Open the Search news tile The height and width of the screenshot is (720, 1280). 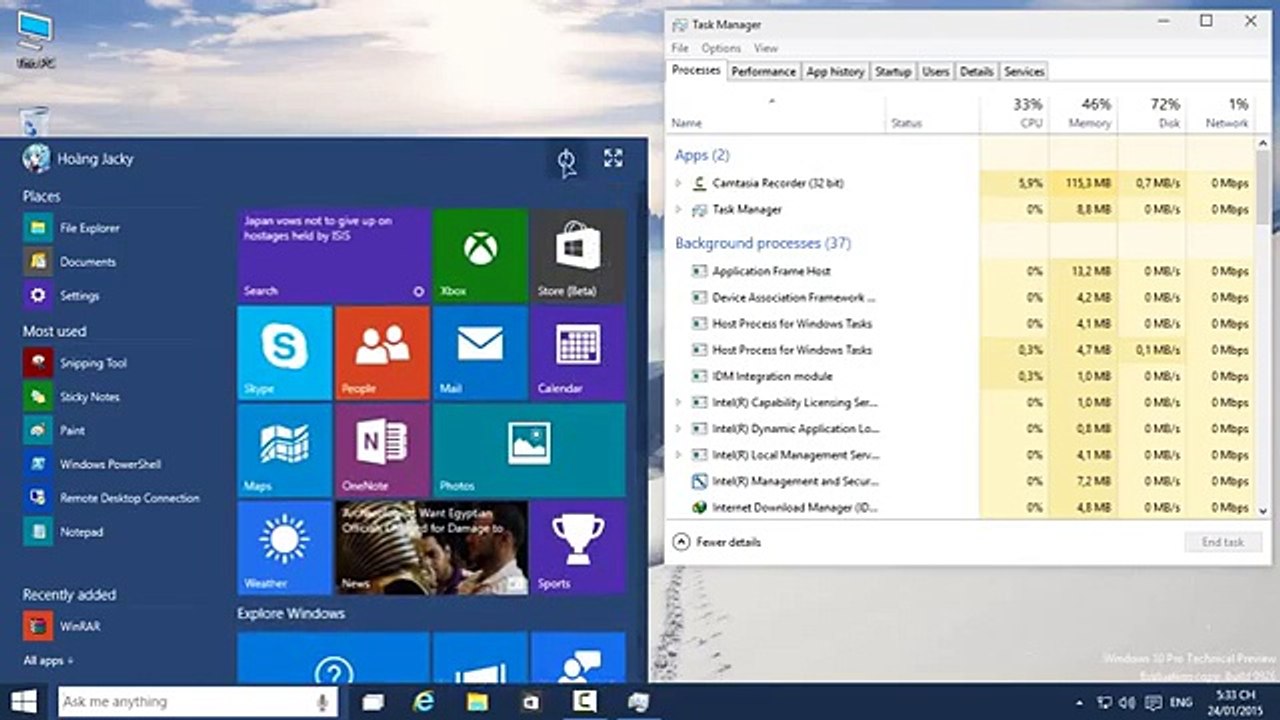click(x=334, y=255)
